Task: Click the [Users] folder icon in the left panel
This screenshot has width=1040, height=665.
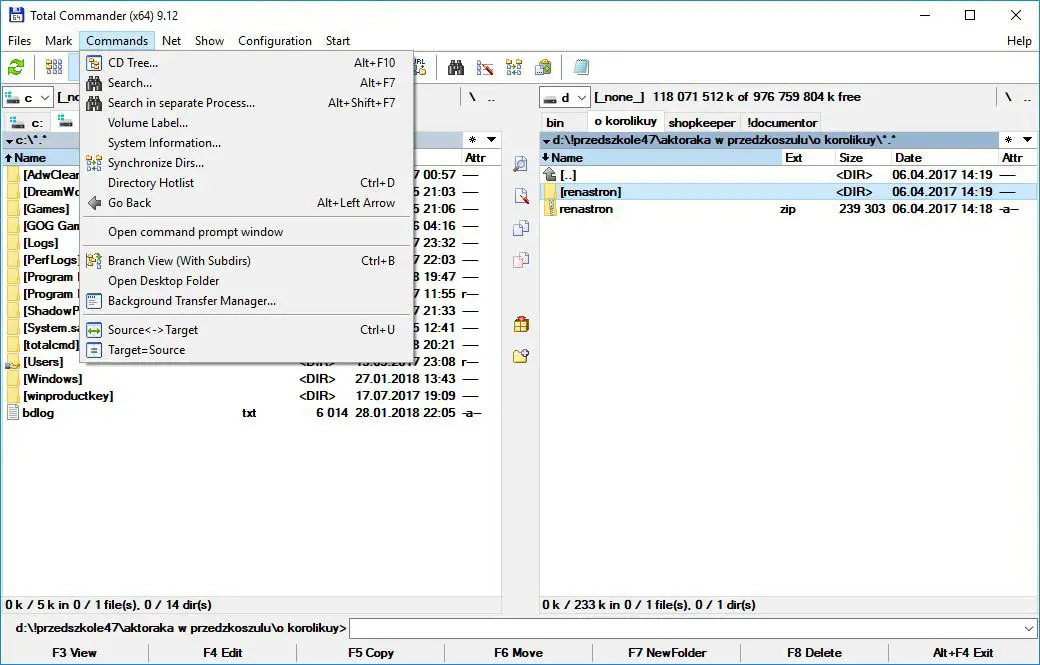Action: tap(12, 362)
